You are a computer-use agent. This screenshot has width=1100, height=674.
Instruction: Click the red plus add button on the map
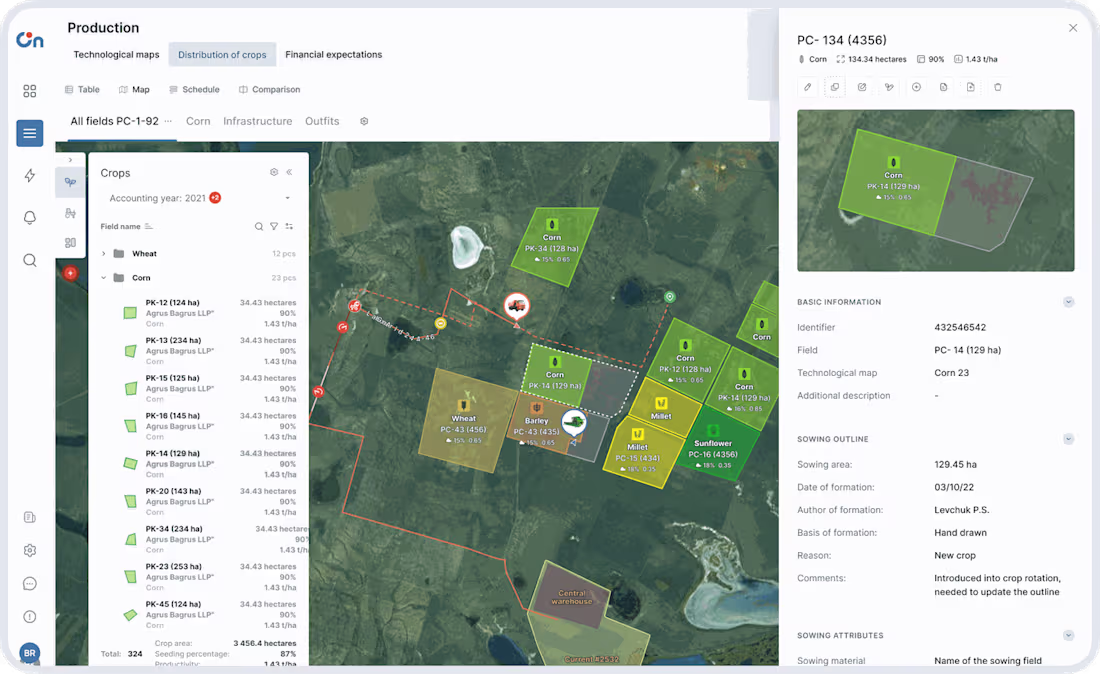pos(70,273)
